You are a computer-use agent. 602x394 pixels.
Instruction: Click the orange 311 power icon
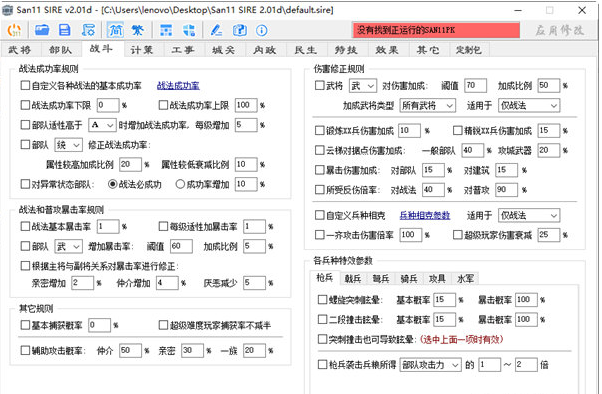[x=15, y=30]
